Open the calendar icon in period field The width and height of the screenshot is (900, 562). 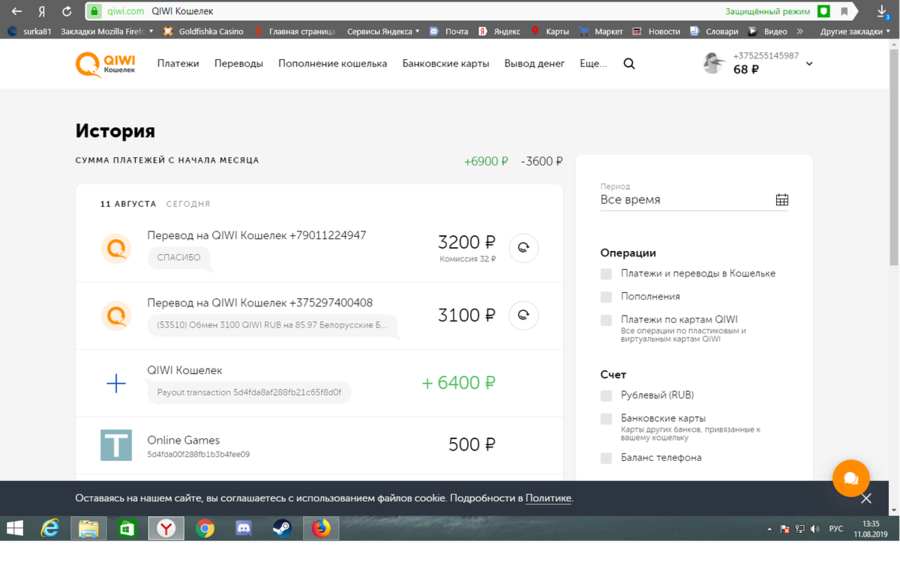tap(782, 200)
